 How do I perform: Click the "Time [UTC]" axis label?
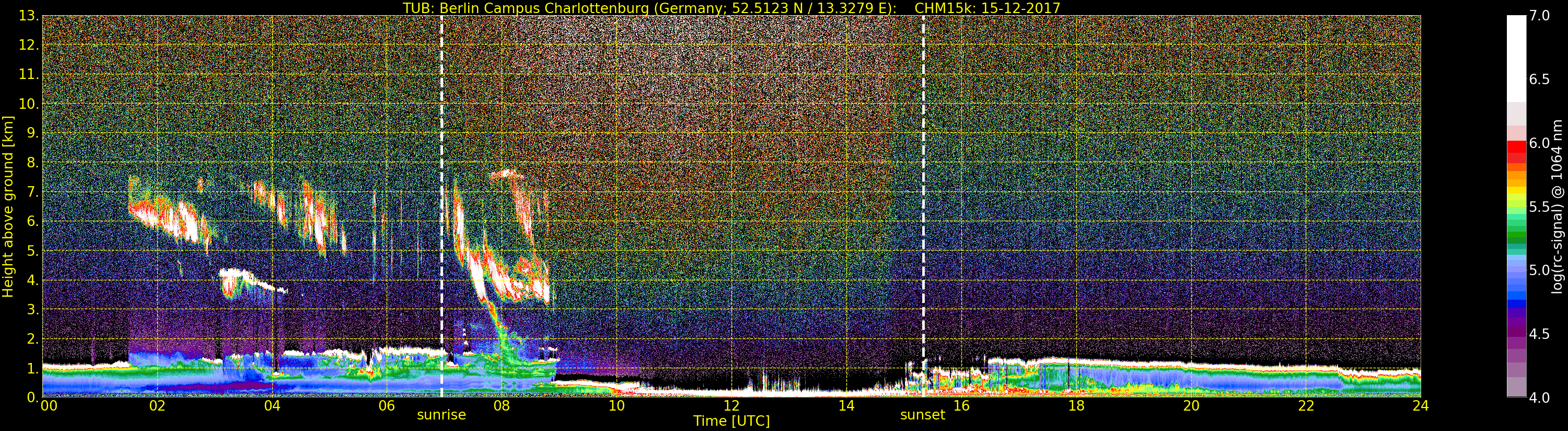click(x=731, y=421)
